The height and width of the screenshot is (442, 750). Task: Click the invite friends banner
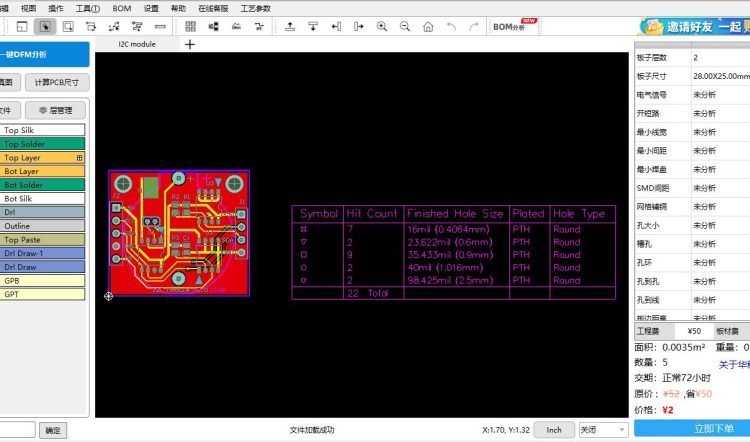694,27
